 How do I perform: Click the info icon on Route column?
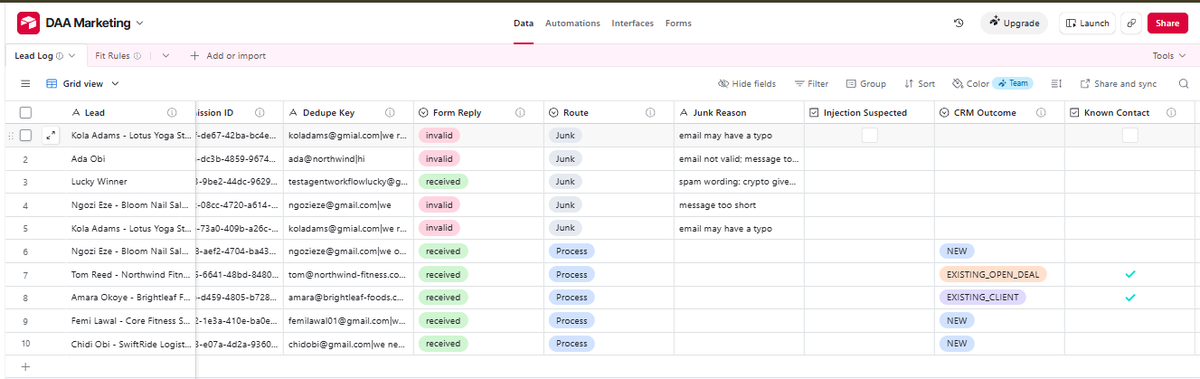[650, 112]
